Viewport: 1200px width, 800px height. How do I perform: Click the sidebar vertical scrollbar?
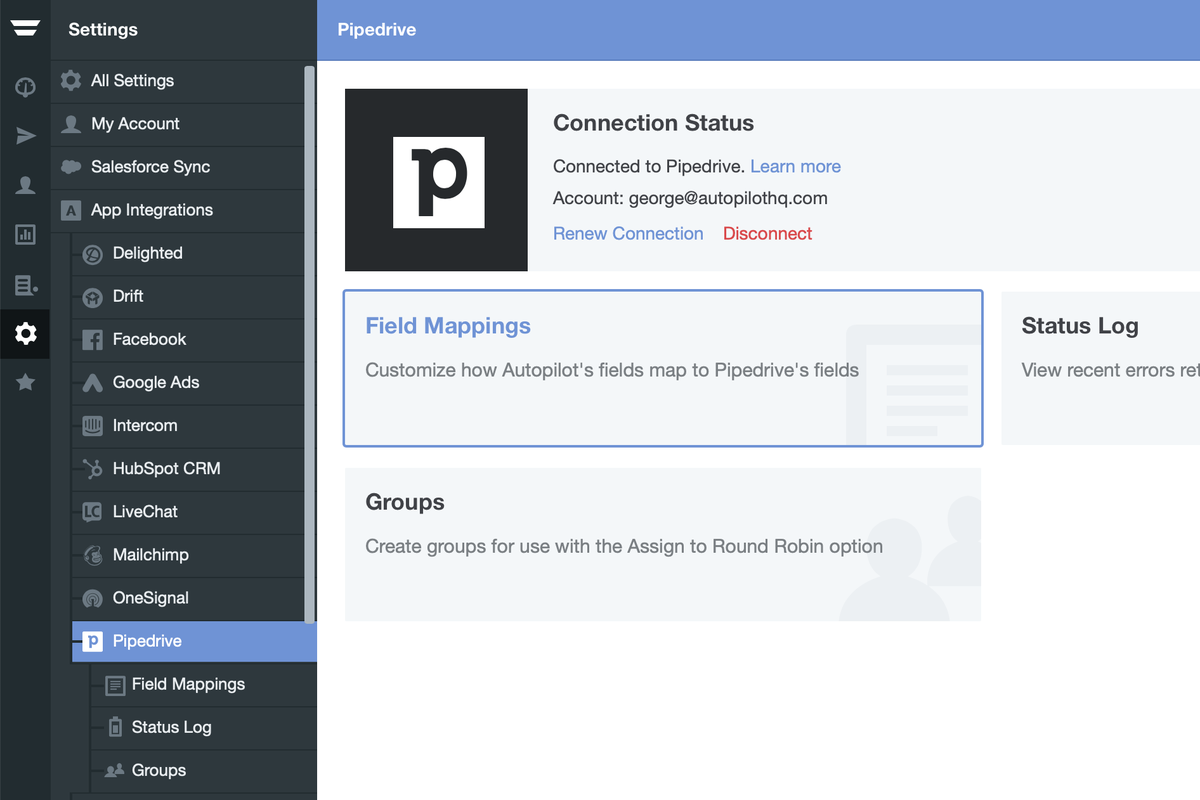310,343
